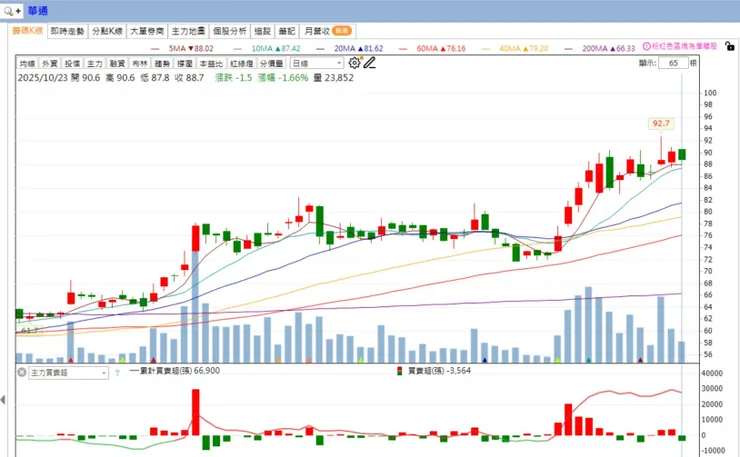Toggle 紅綠燈 indicator button

click(242, 63)
